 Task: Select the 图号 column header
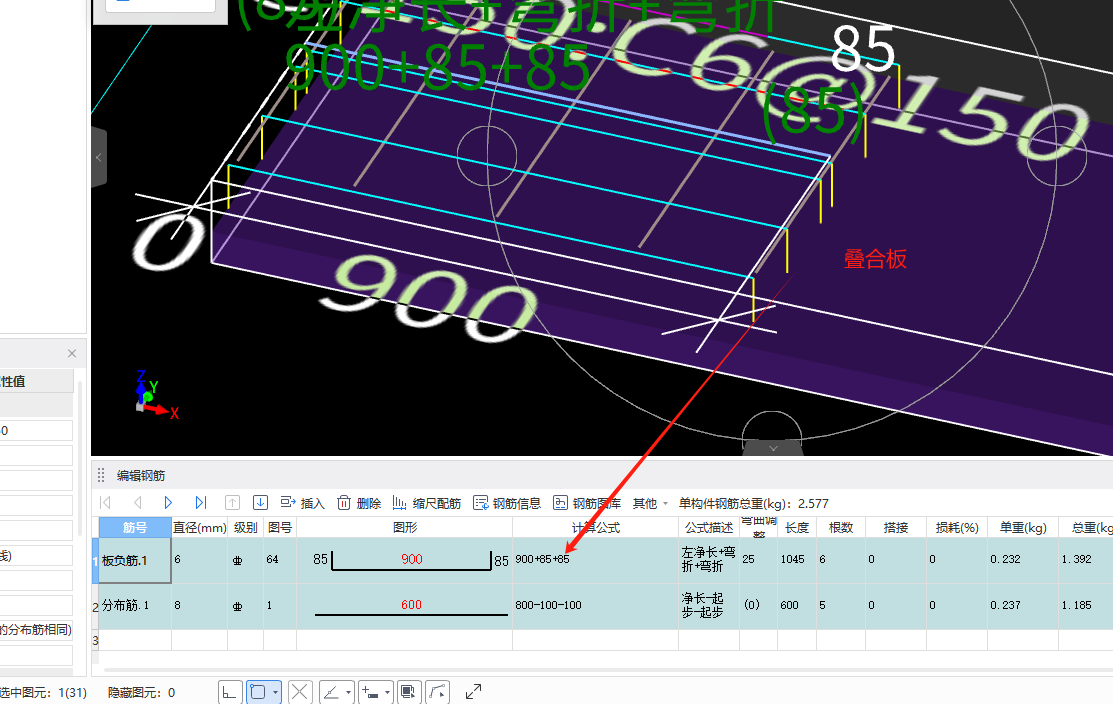coord(280,527)
